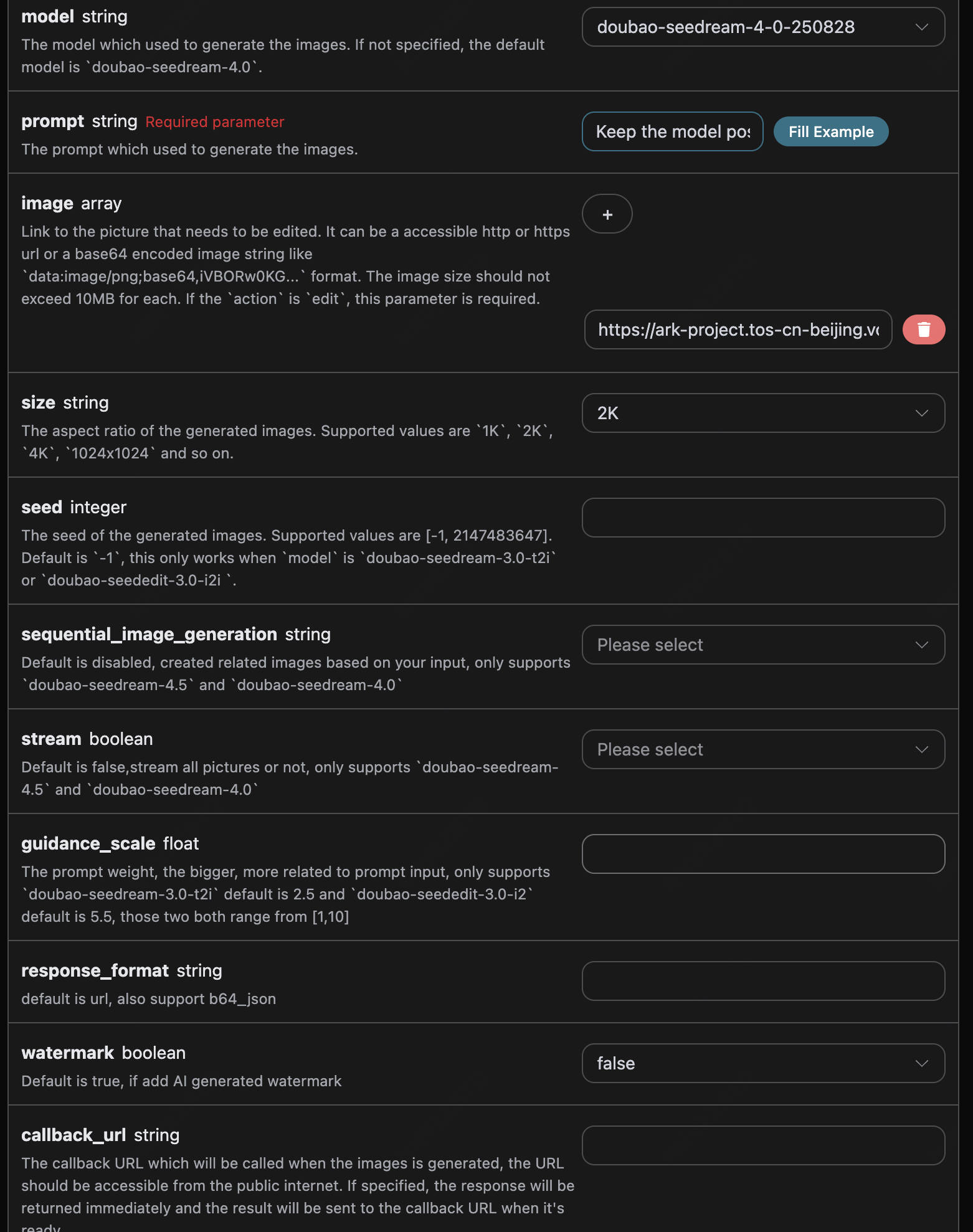
Task: Expand the size dropdown set to 2K
Action: click(748, 414)
